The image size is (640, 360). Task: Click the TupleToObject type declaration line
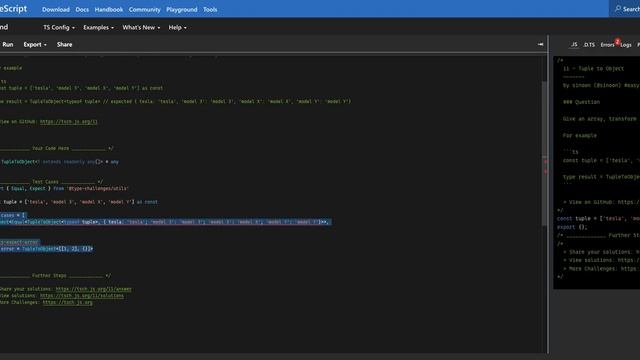[x=60, y=162]
